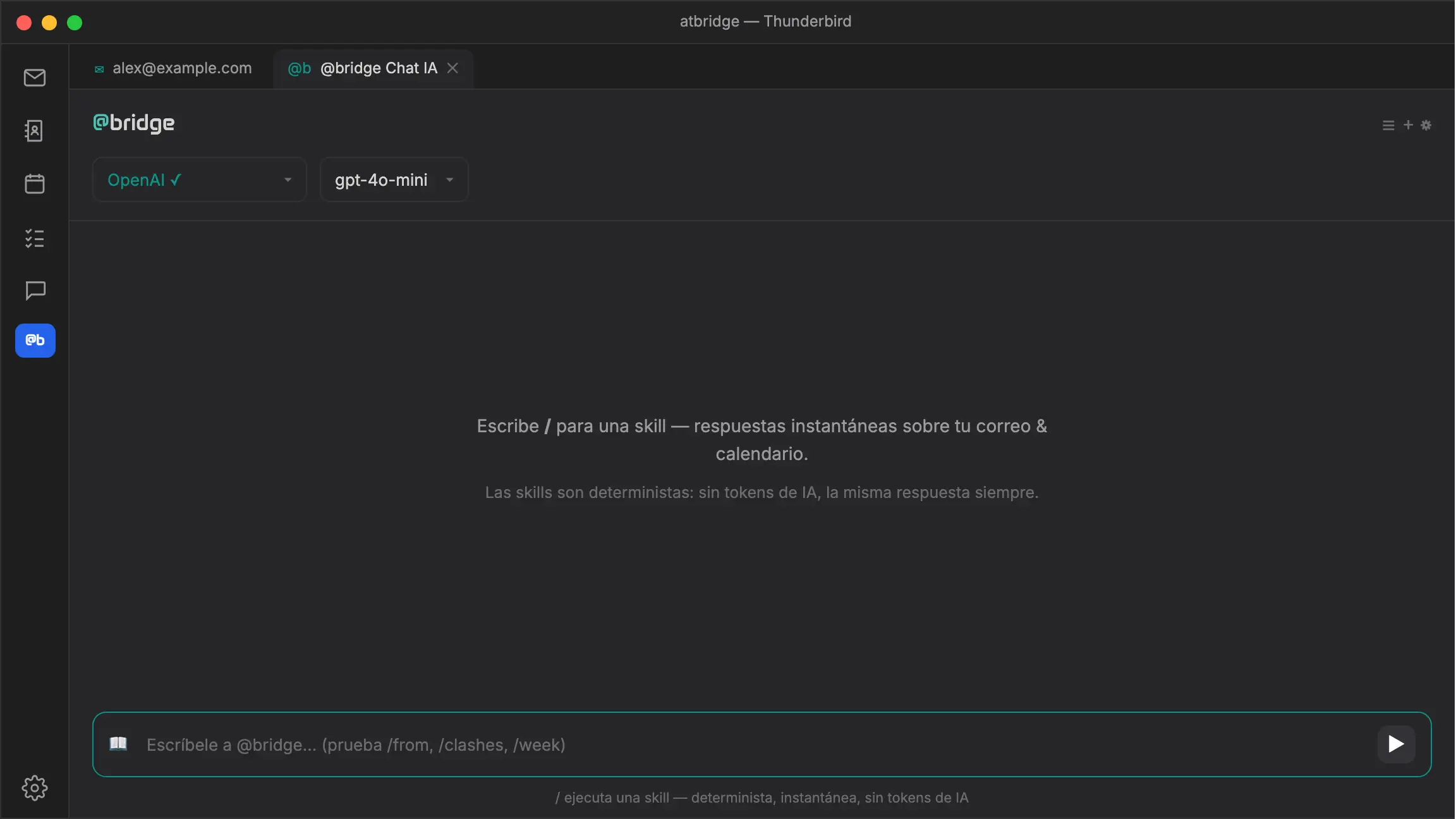Open Thunderbird settings gear in sidebar
1456x819 pixels.
(x=35, y=787)
